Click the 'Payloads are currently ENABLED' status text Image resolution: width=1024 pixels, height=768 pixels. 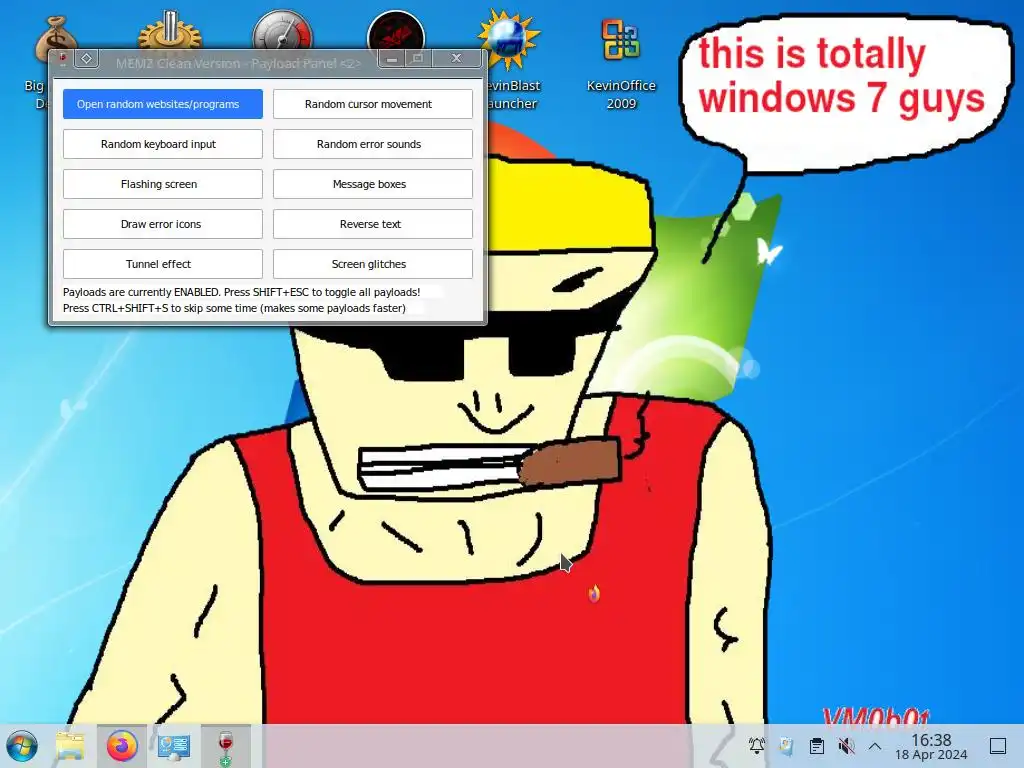pyautogui.click(x=242, y=292)
